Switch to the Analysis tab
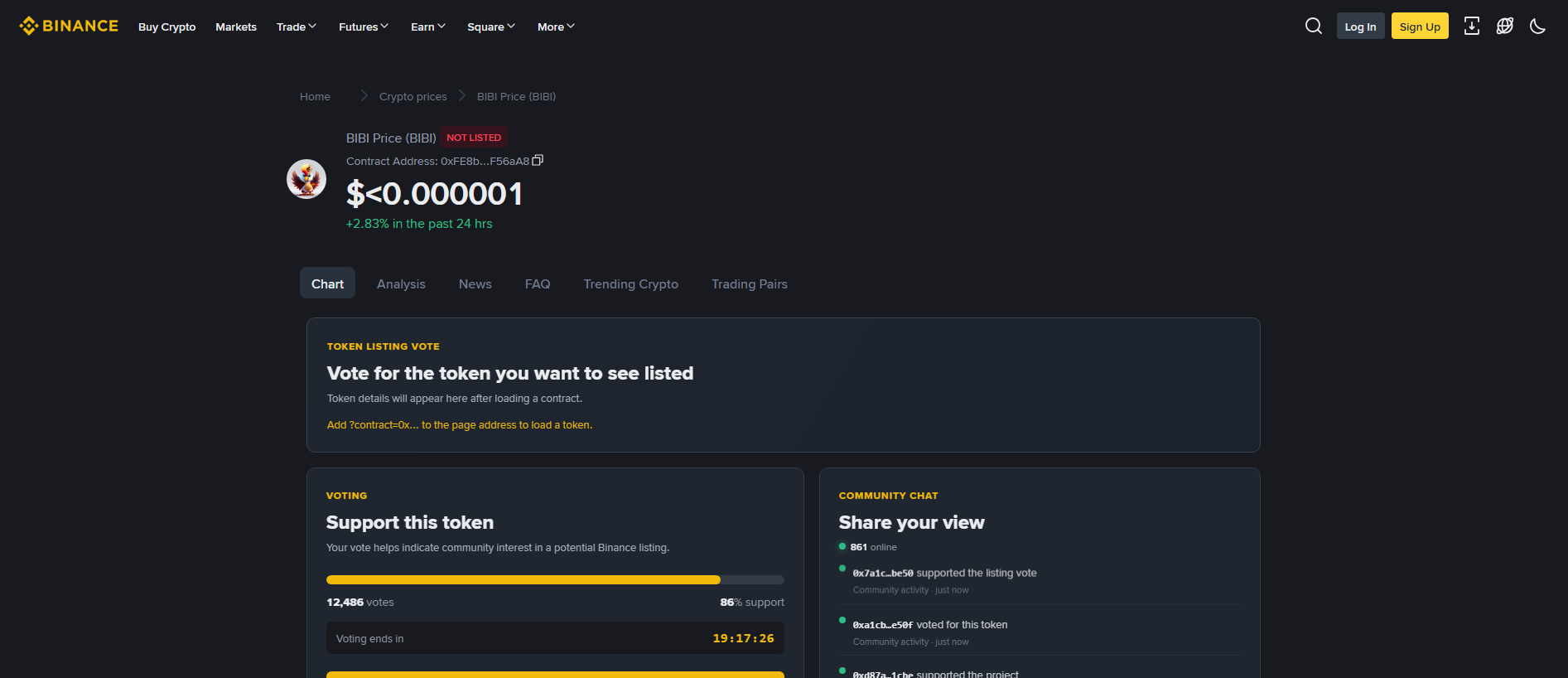 pos(401,283)
